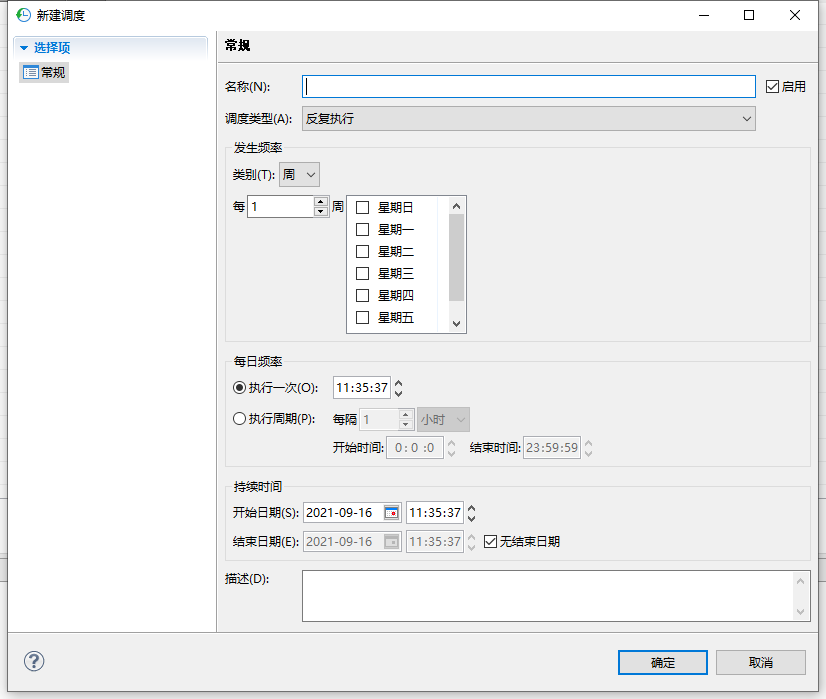Click the 开始日期 date field
This screenshot has height=699, width=826.
[x=343, y=513]
